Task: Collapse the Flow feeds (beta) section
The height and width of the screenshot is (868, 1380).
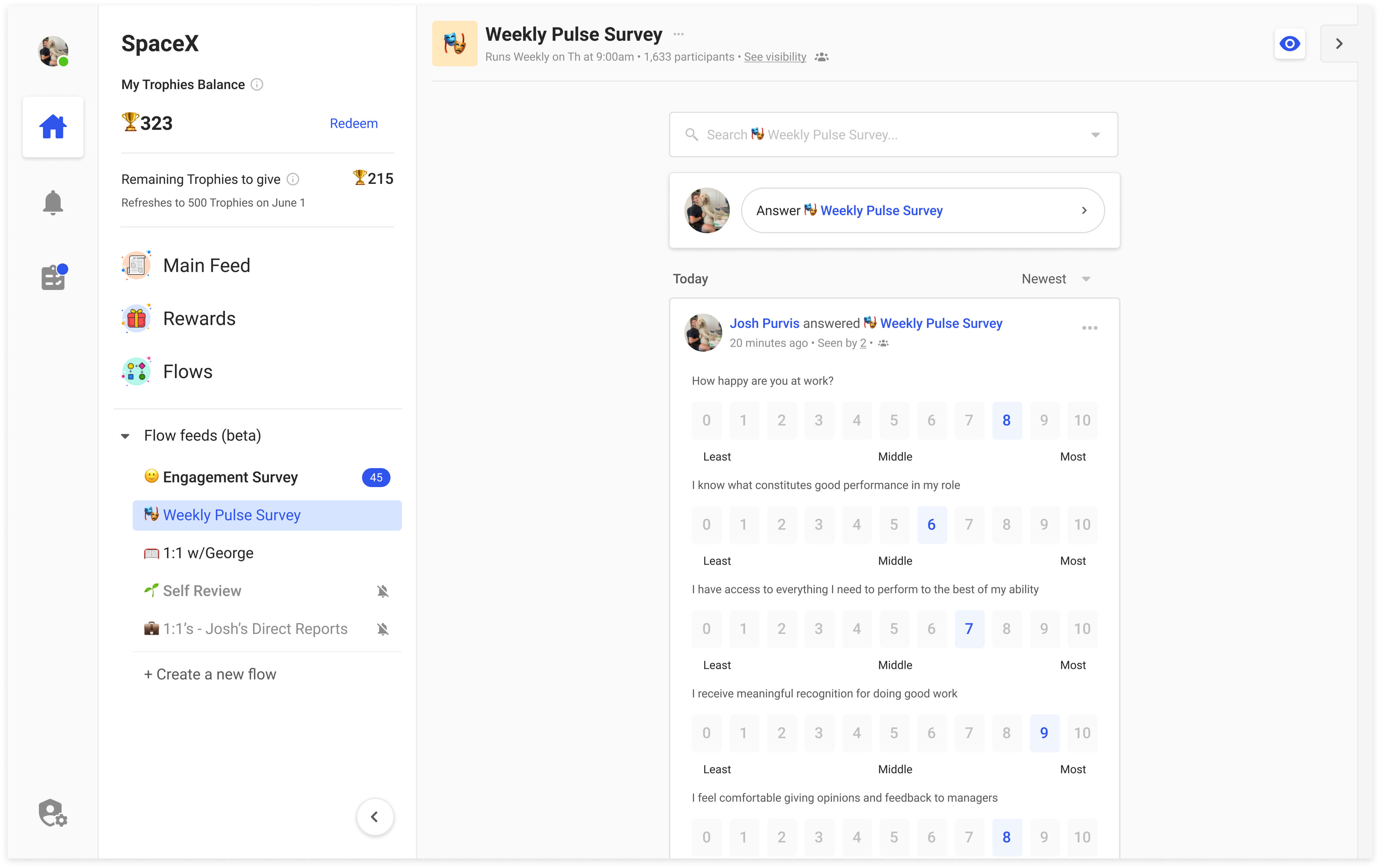Action: (x=125, y=436)
